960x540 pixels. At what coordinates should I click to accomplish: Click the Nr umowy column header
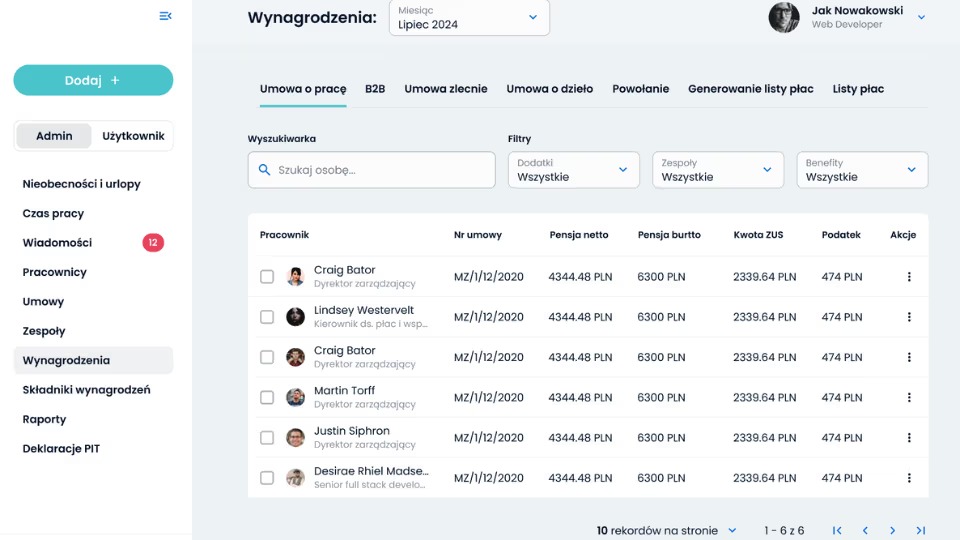point(478,234)
